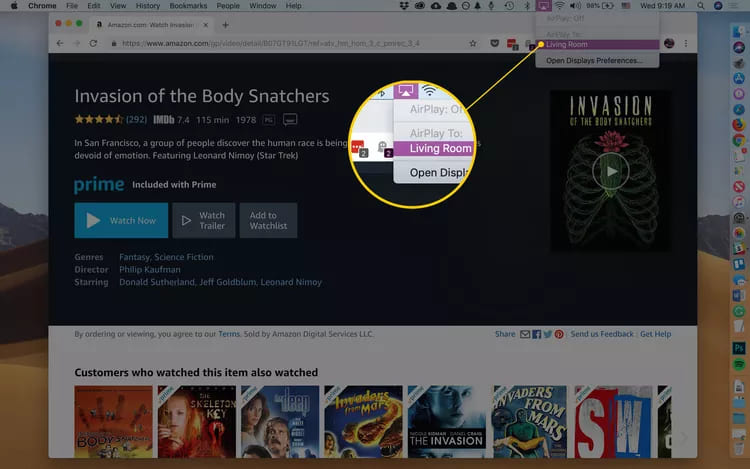This screenshot has height=469, width=750.
Task: Open the Chrome three-dot menu
Action: 686,44
